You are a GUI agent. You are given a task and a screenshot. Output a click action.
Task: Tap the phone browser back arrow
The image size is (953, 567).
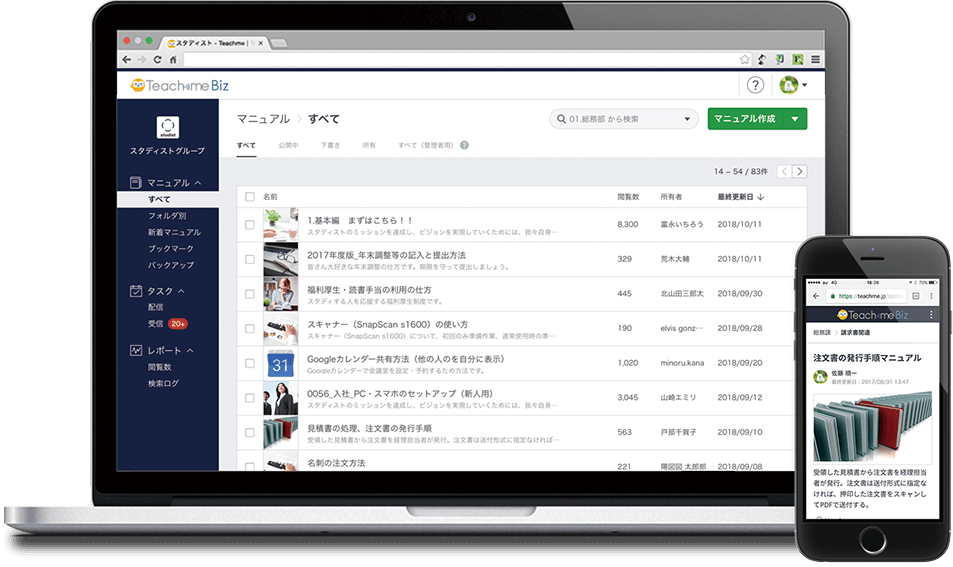816,296
